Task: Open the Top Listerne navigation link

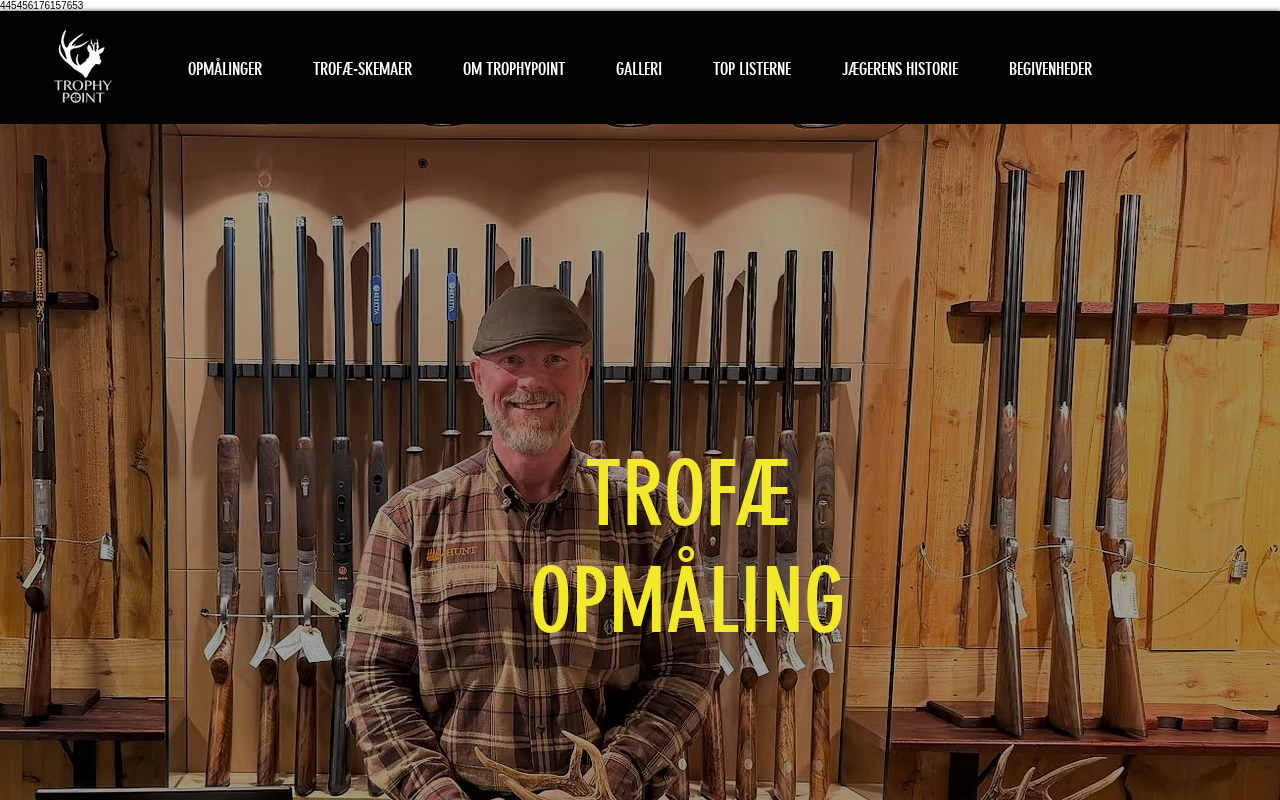Action: click(752, 69)
